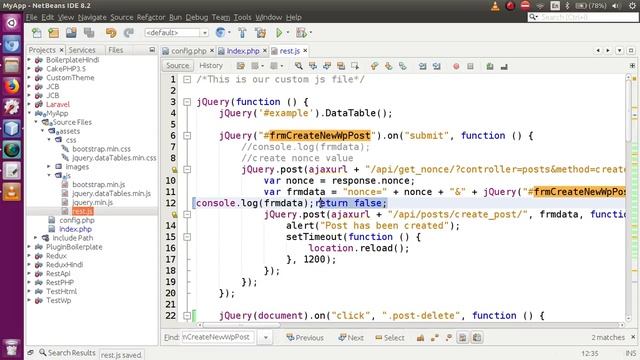Click the New Project toolbar icon

pyautogui.click(x=54, y=33)
